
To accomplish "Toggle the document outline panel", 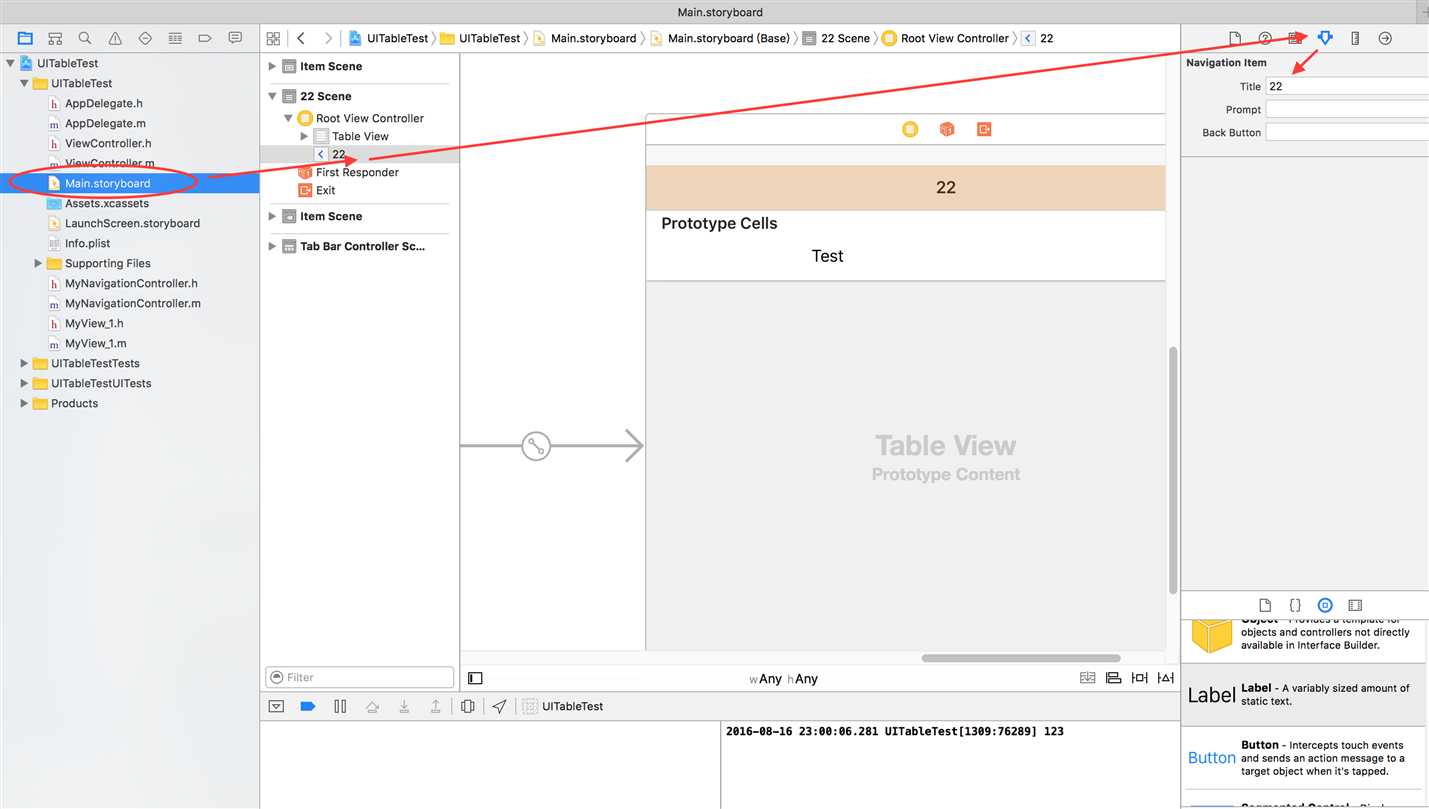I will [x=475, y=678].
